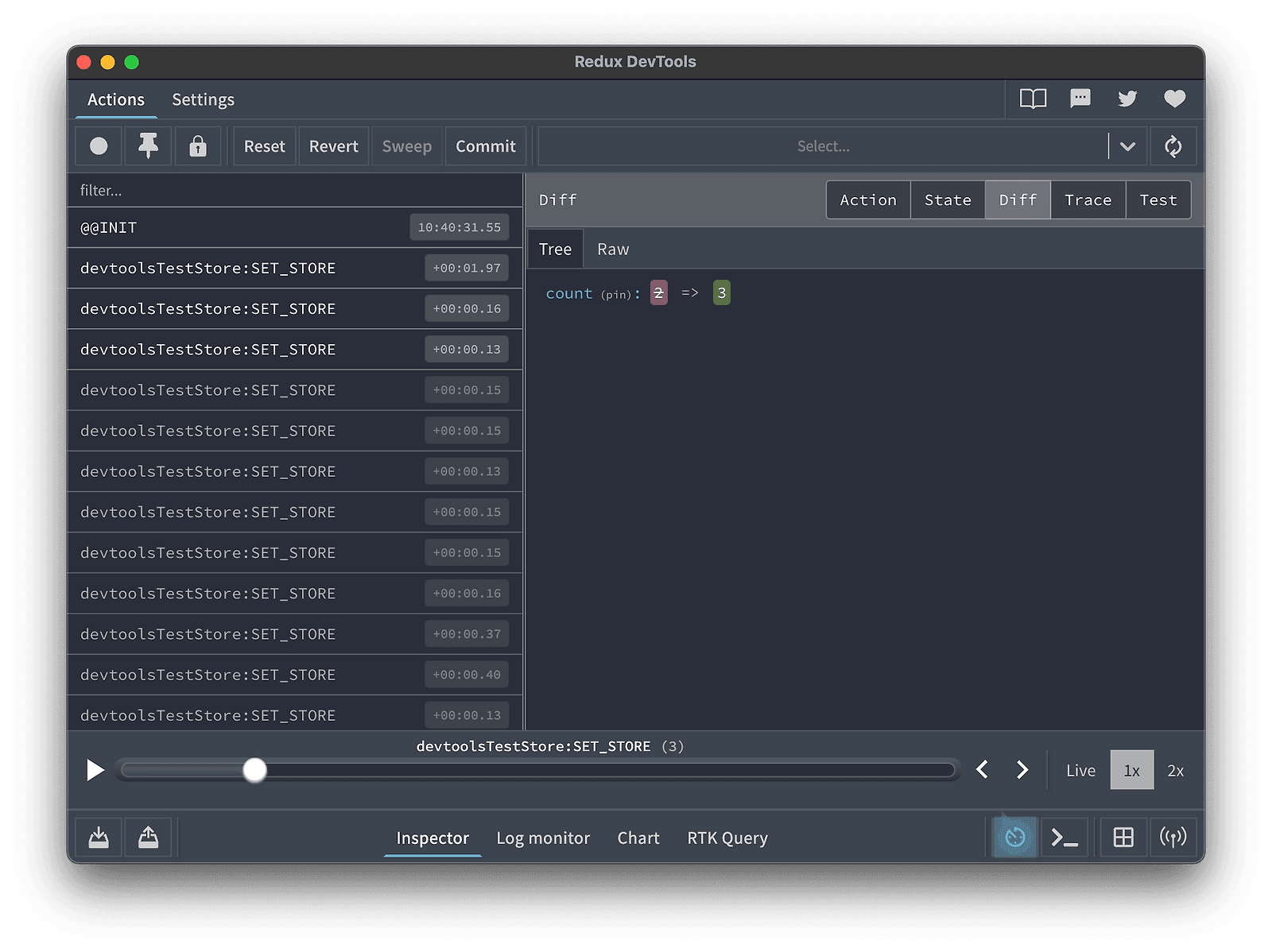1272x952 pixels.
Task: Toggle the persist pin icon
Action: click(148, 146)
